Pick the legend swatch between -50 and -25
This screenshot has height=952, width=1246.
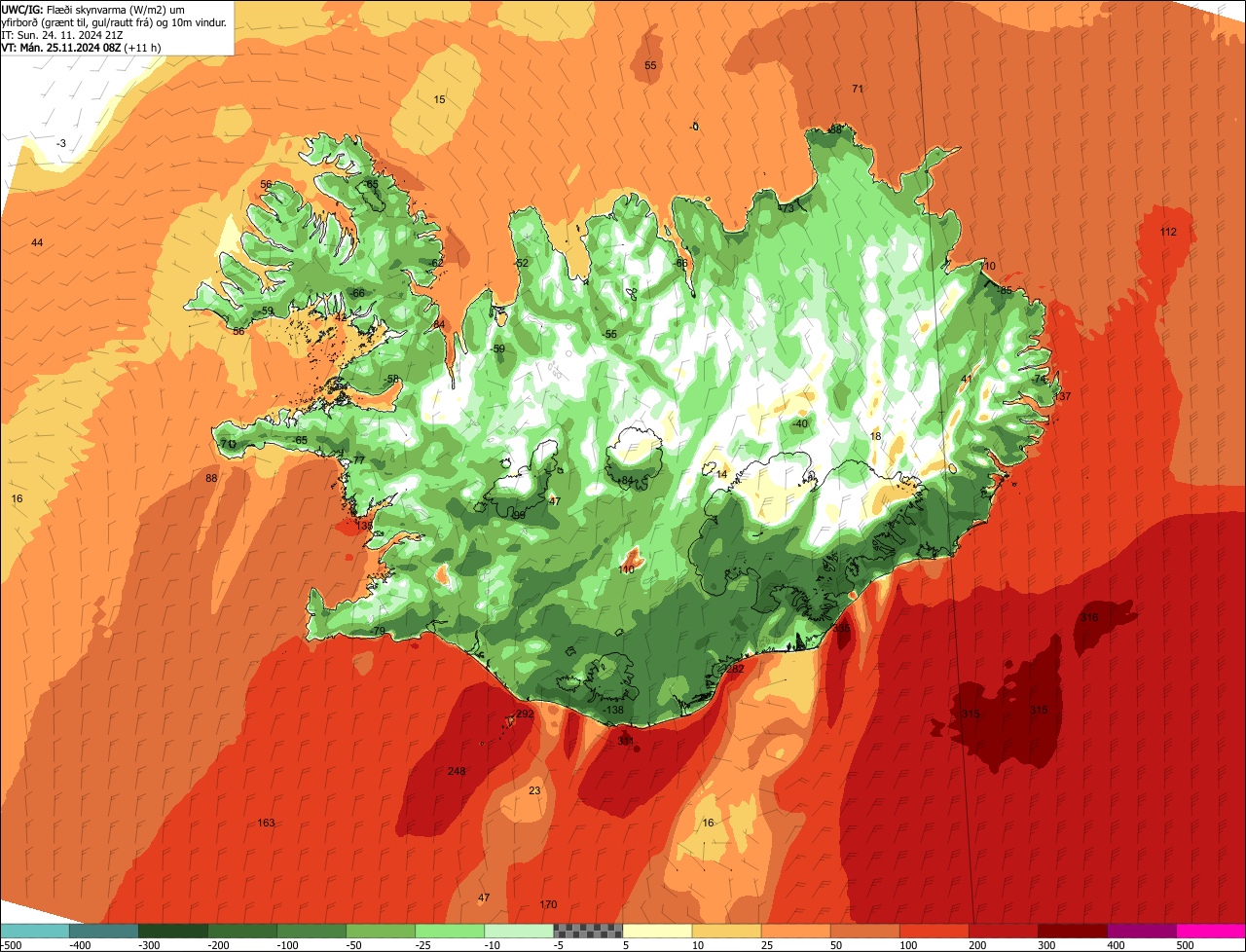point(380,931)
